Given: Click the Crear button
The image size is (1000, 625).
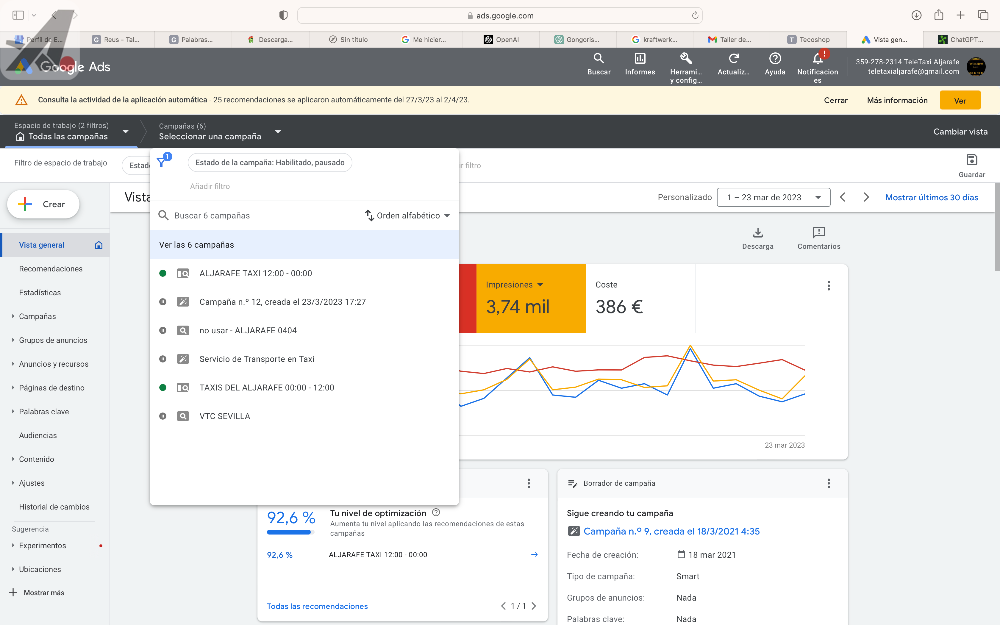Looking at the screenshot, I should pos(43,204).
